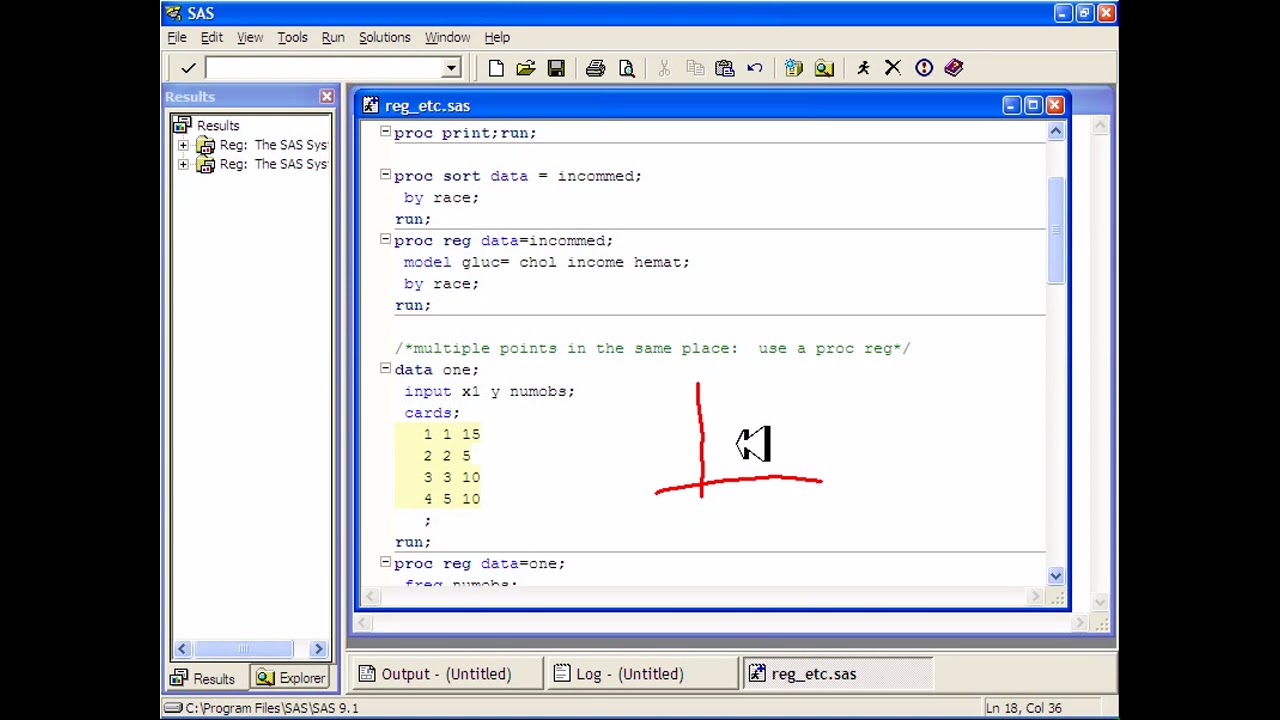
Task: Collapse the data one block
Action: (x=385, y=369)
